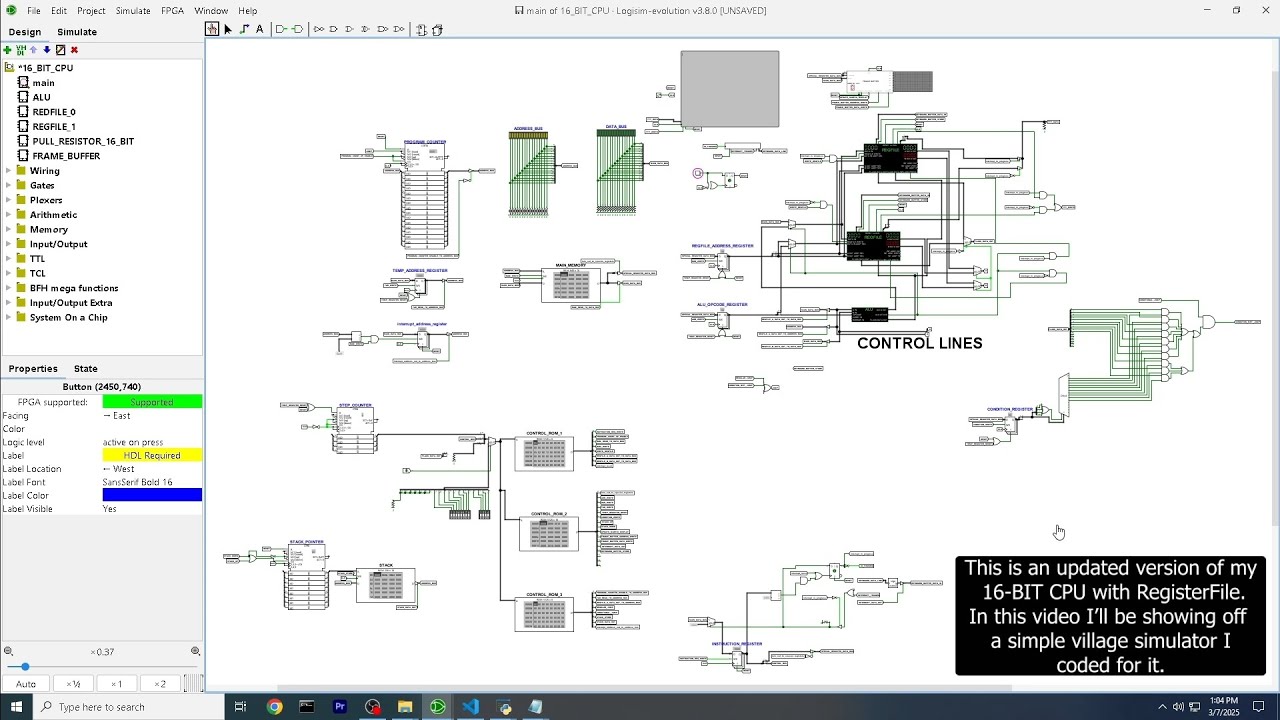Image resolution: width=1280 pixels, height=720 pixels.
Task: Select the Wiring tool
Action: pyautogui.click(x=244, y=29)
